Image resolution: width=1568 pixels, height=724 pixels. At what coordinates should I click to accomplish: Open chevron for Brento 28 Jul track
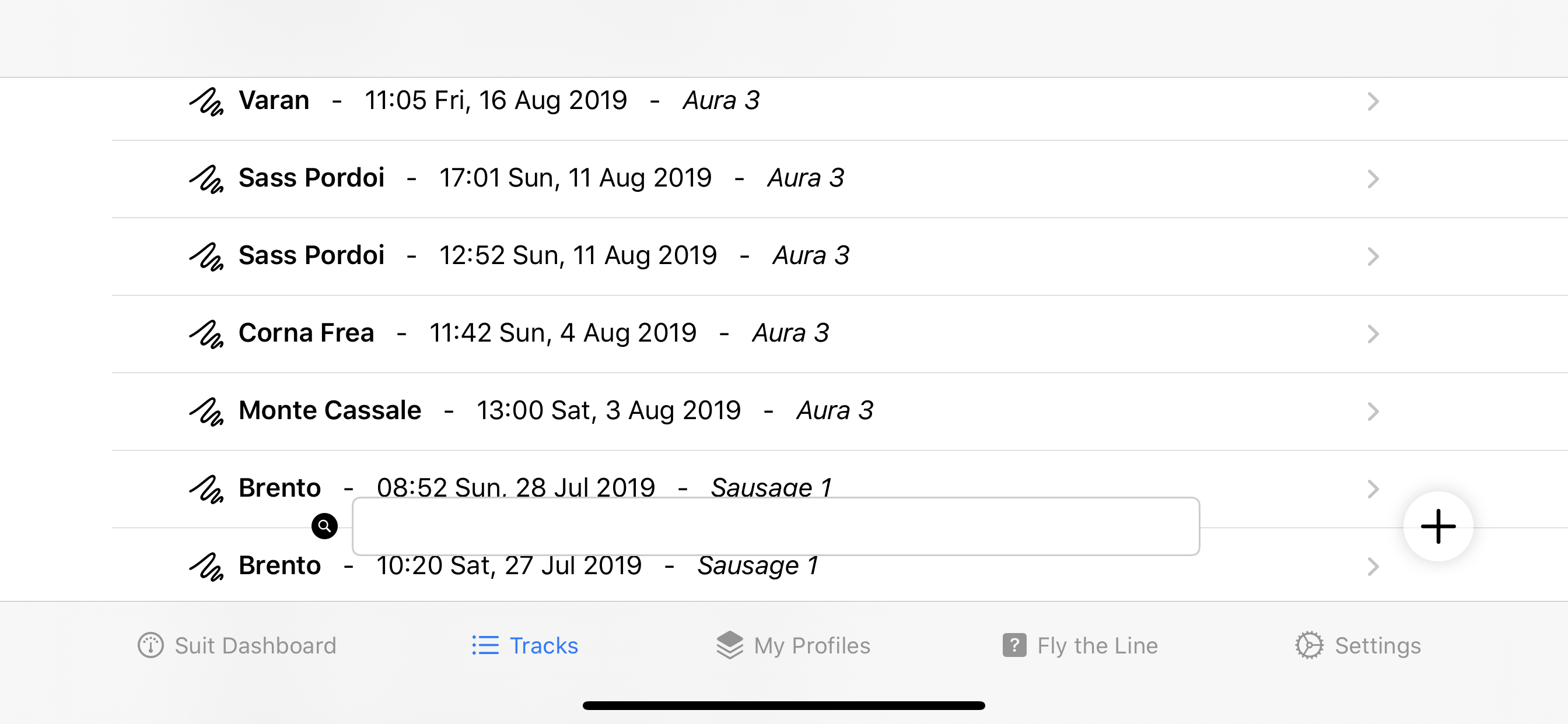coord(1373,488)
